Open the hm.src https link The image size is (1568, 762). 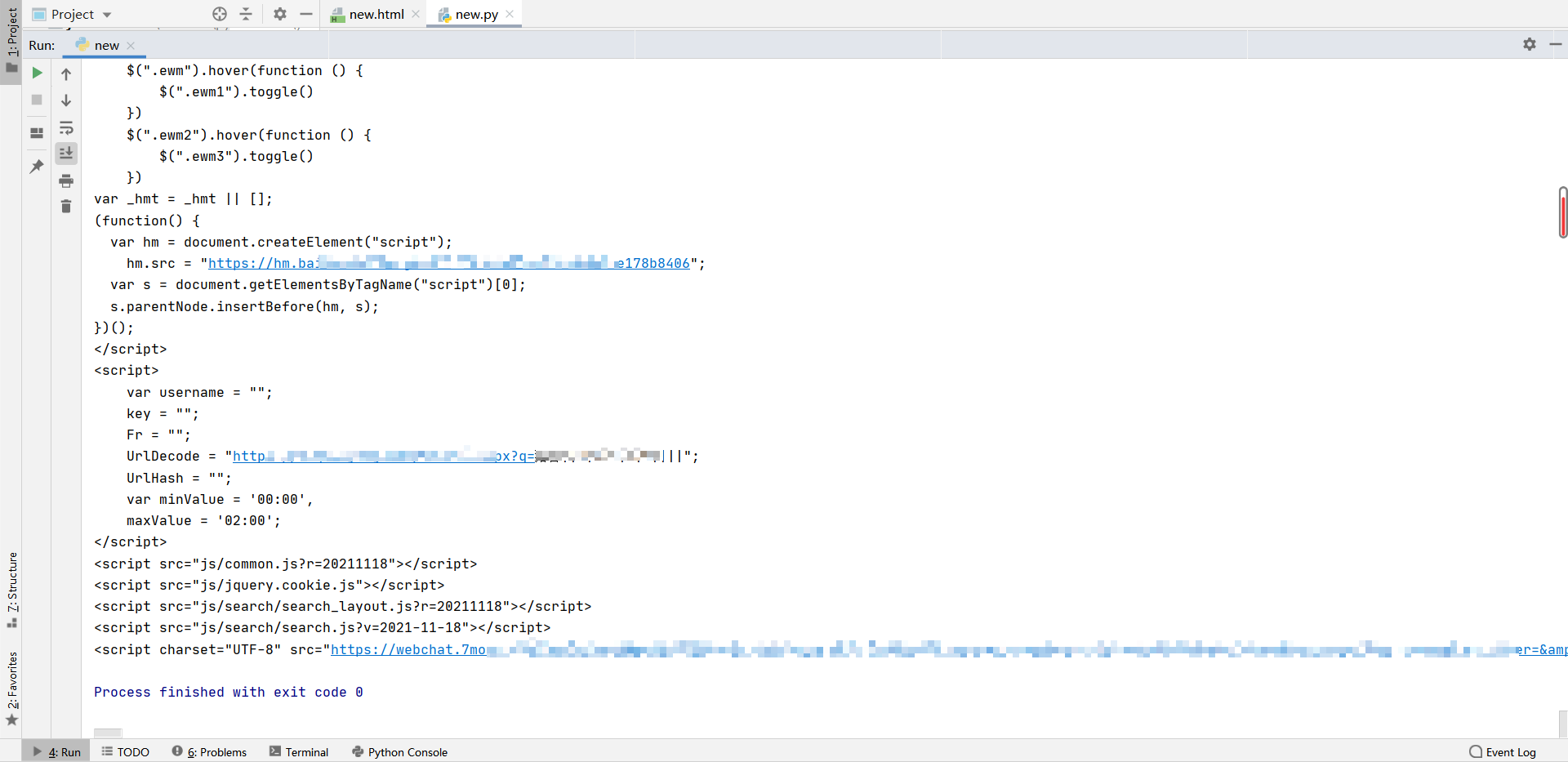point(449,263)
